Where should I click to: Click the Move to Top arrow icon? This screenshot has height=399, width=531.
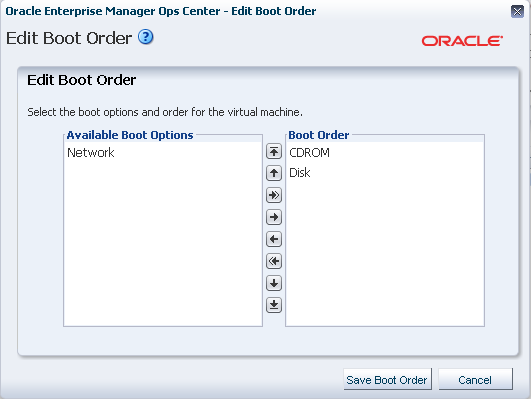[274, 151]
